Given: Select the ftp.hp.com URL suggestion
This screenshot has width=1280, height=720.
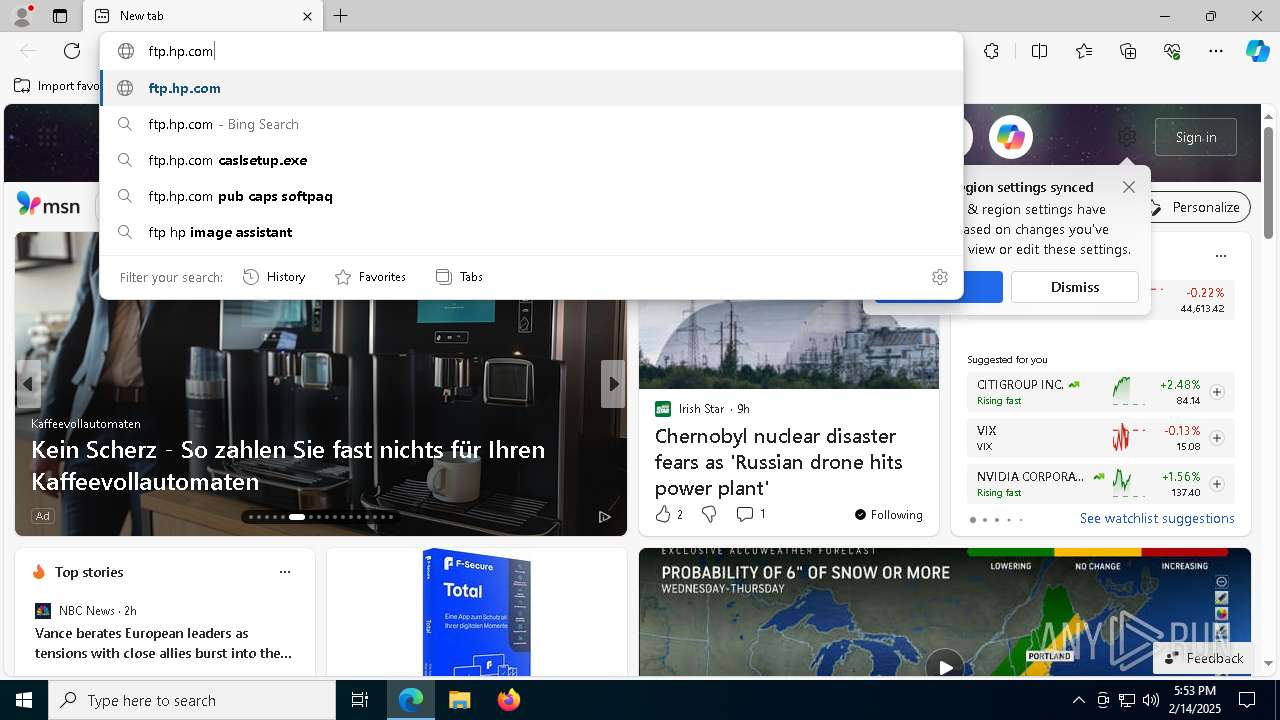Looking at the screenshot, I should pyautogui.click(x=532, y=88).
